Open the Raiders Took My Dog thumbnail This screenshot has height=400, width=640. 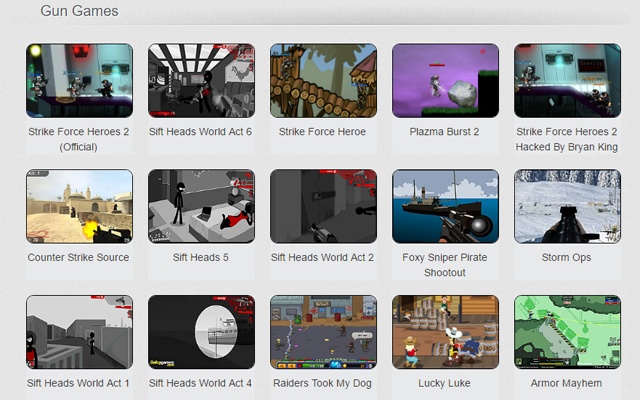click(323, 332)
